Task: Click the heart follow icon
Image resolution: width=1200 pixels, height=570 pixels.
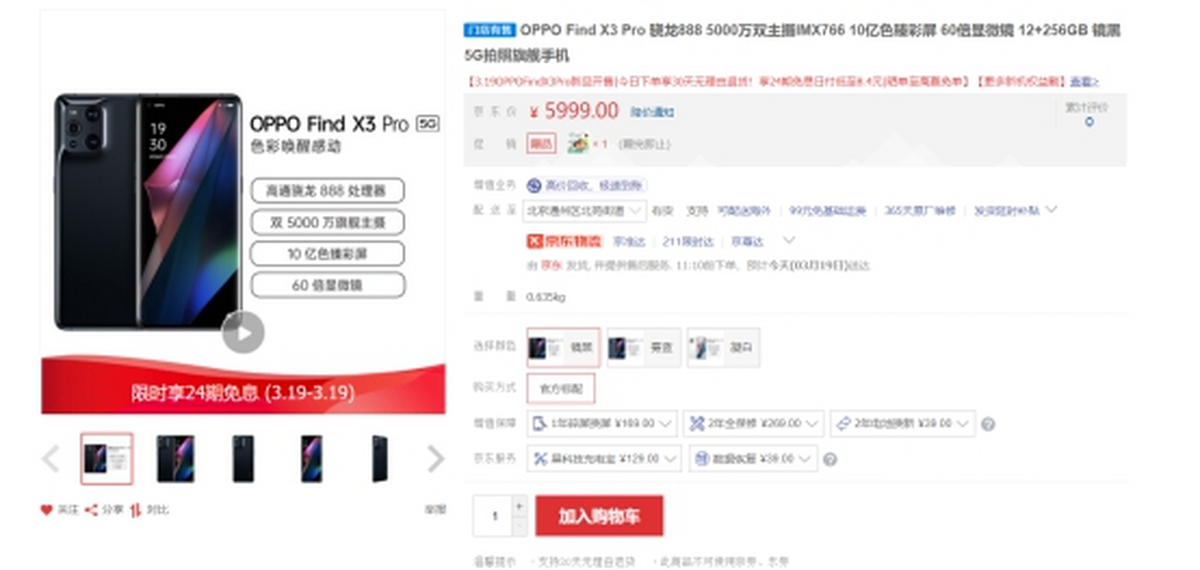Action: point(46,510)
